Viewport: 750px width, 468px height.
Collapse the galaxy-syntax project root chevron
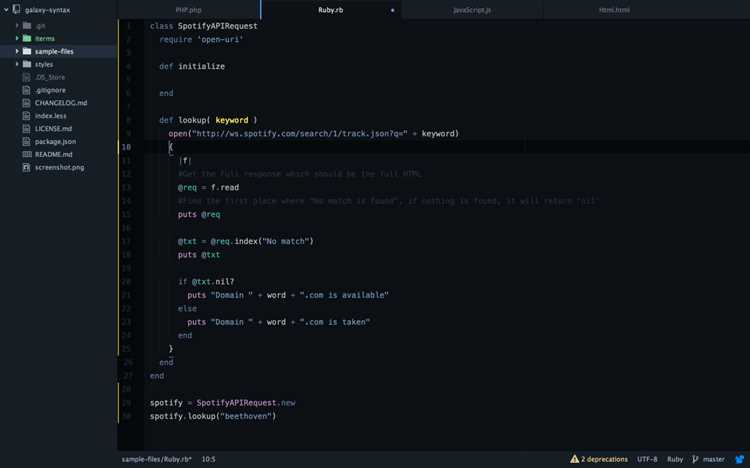coord(6,10)
